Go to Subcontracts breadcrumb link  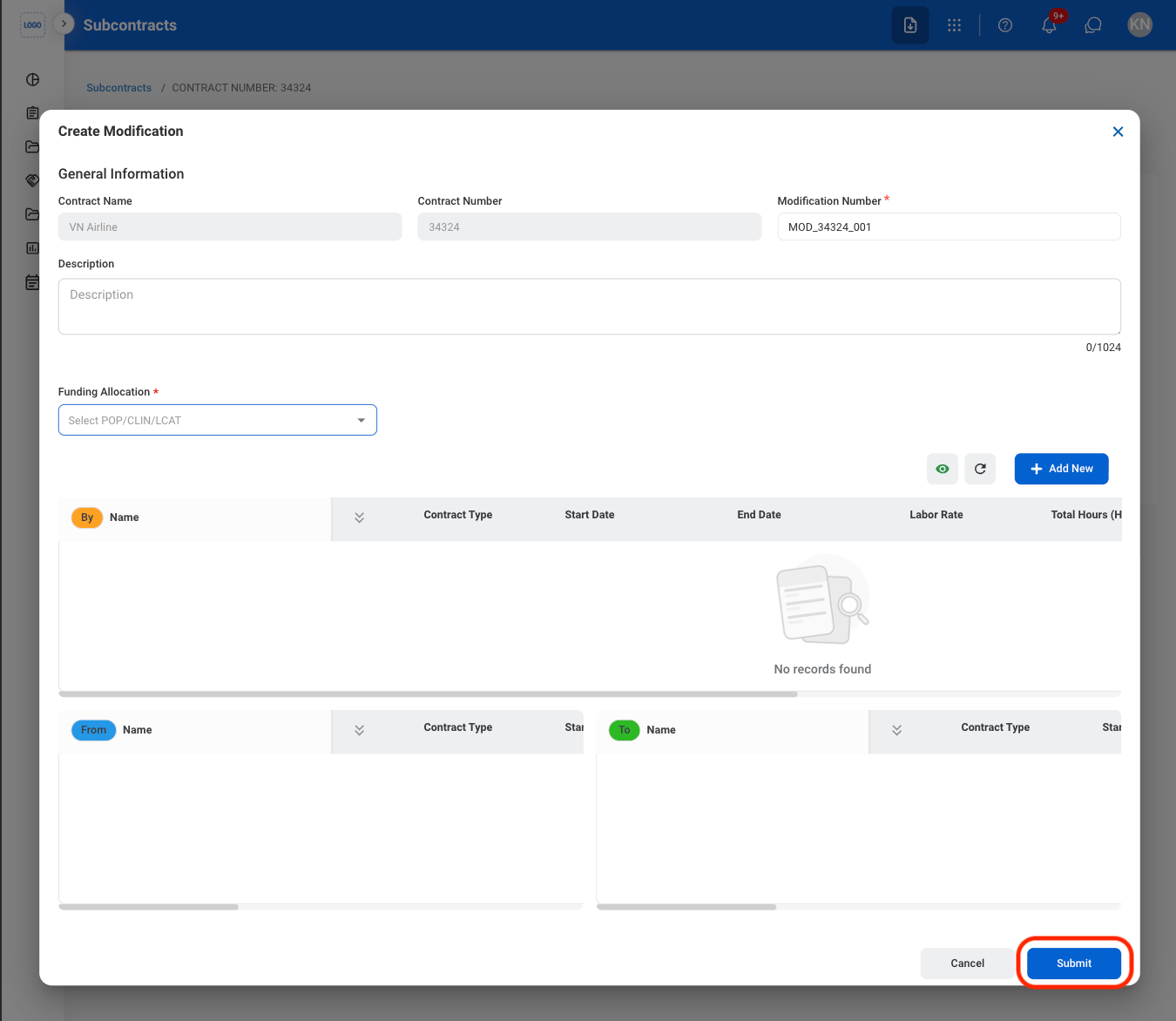[119, 88]
